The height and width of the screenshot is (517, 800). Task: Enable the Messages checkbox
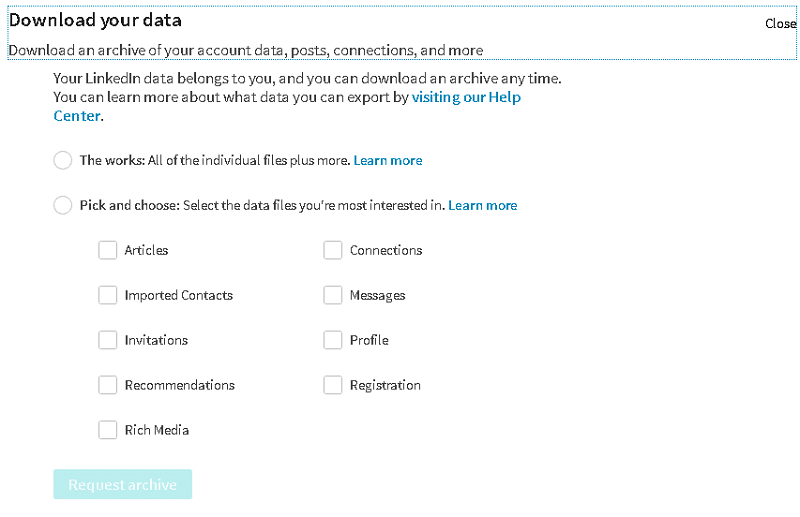(333, 295)
